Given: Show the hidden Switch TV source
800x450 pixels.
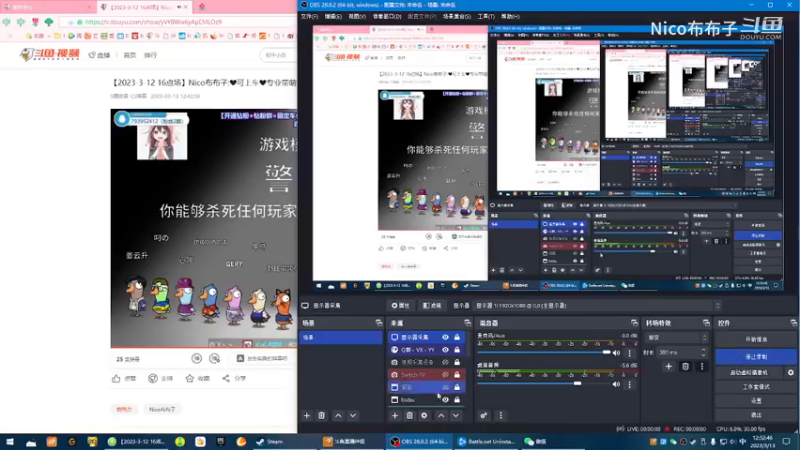Looking at the screenshot, I should click(x=445, y=374).
